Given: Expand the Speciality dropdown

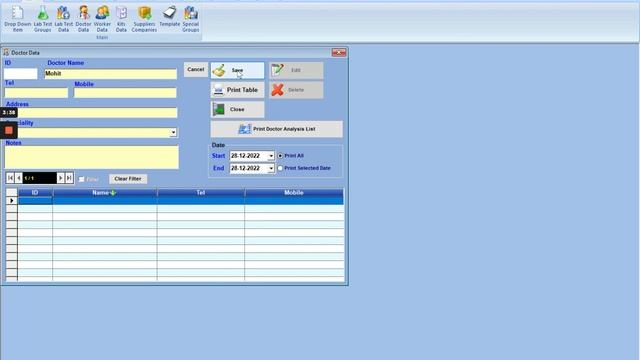Looking at the screenshot, I should [x=173, y=133].
